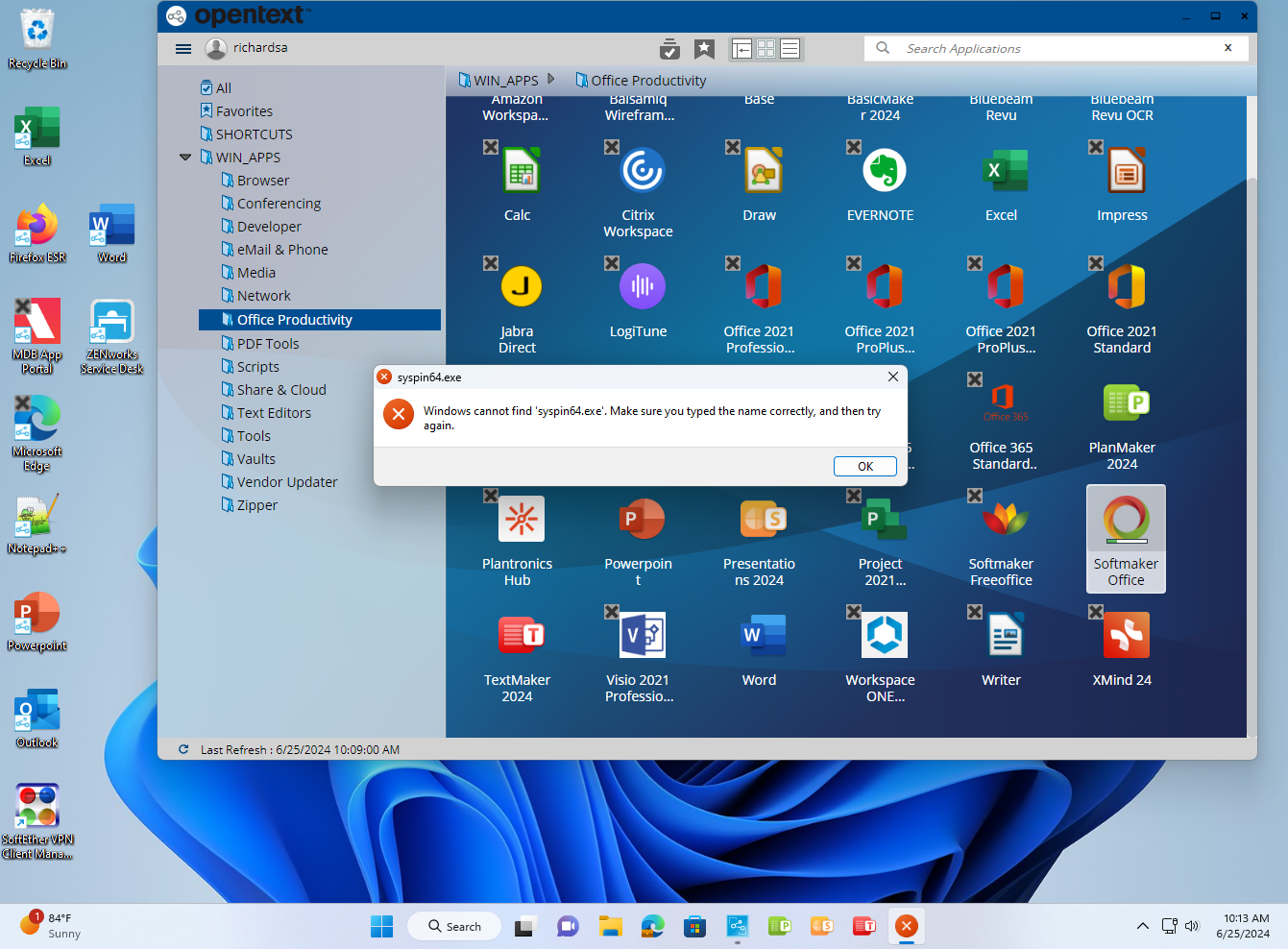Open the Citrix Workspace app icon
The width and height of the screenshot is (1288, 949).
[642, 171]
